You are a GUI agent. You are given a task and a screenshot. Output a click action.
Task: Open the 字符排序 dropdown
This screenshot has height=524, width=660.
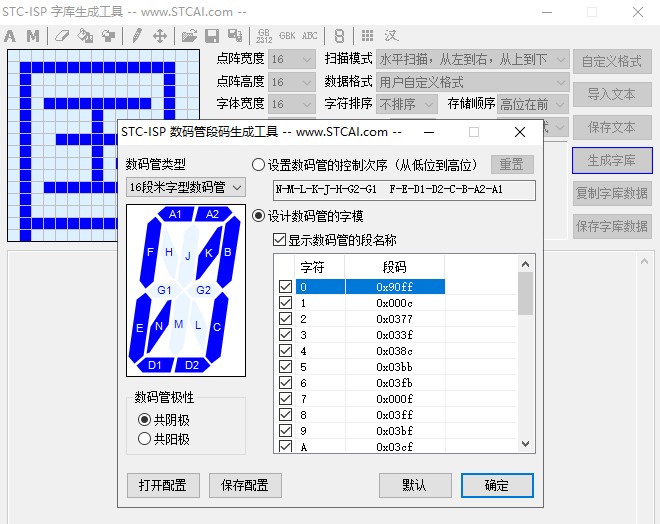(x=406, y=104)
